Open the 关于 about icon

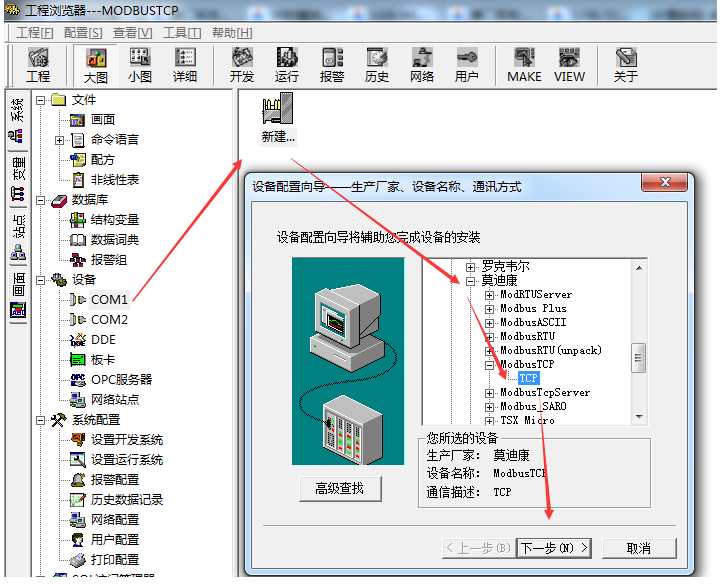[626, 65]
